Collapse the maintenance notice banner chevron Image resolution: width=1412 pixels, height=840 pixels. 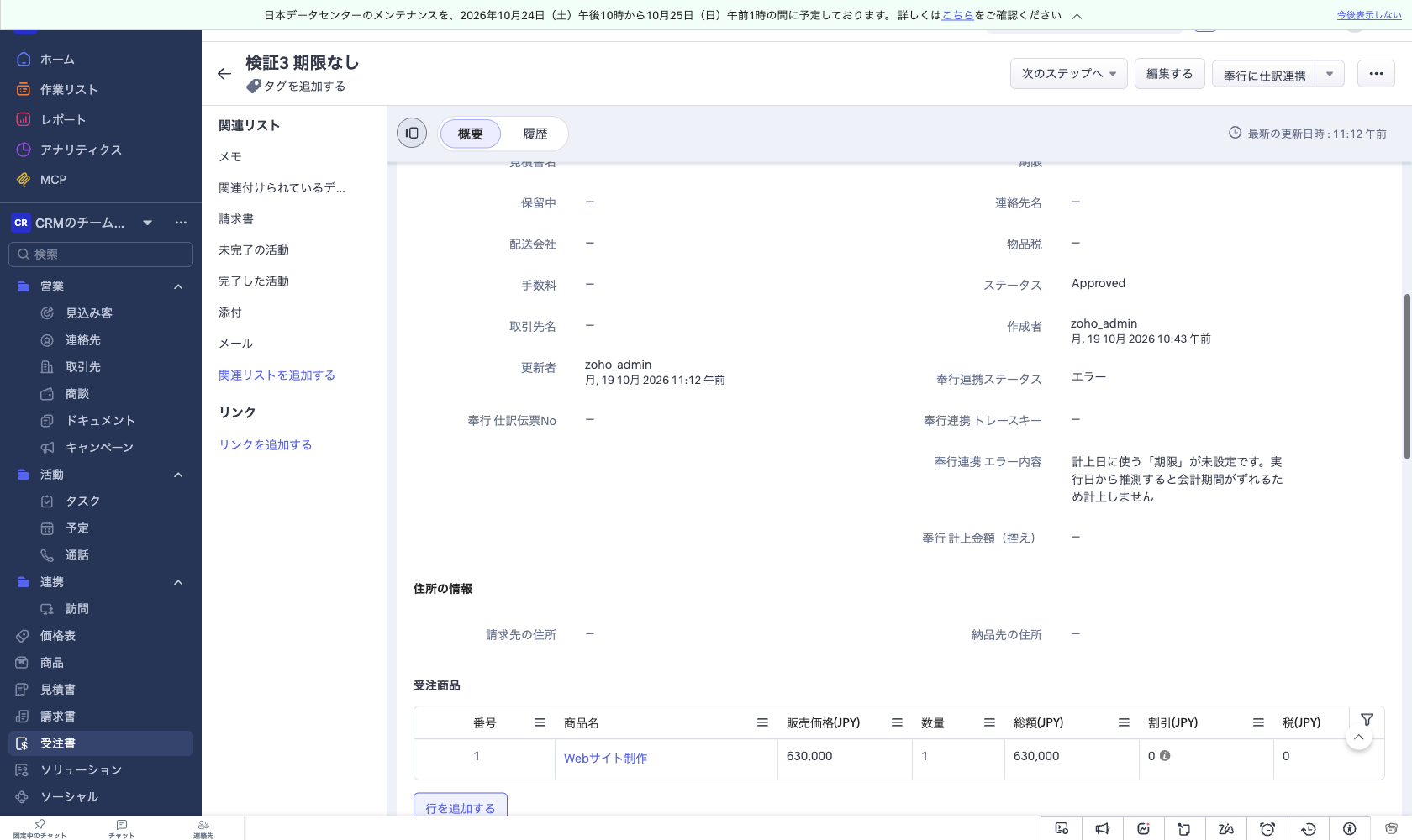click(x=1077, y=16)
